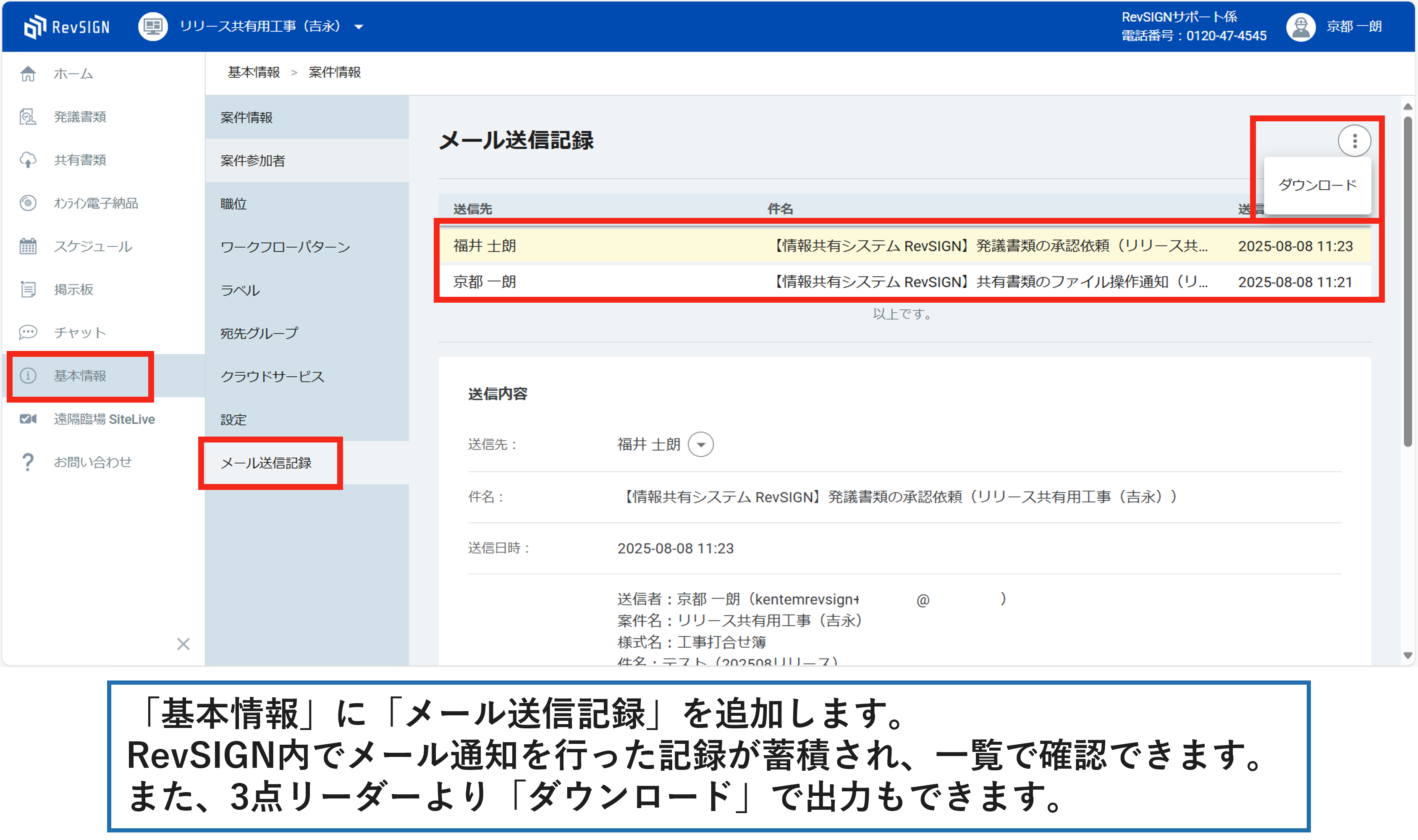The height and width of the screenshot is (840, 1418).
Task: Click the オンライン電子納品 disc icon
Action: click(x=28, y=203)
